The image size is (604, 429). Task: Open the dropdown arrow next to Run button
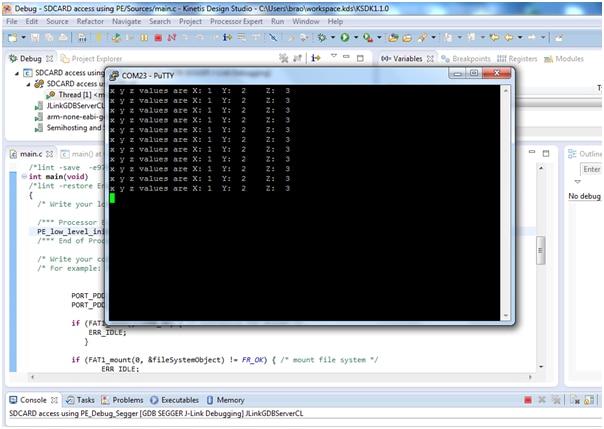tap(355, 37)
